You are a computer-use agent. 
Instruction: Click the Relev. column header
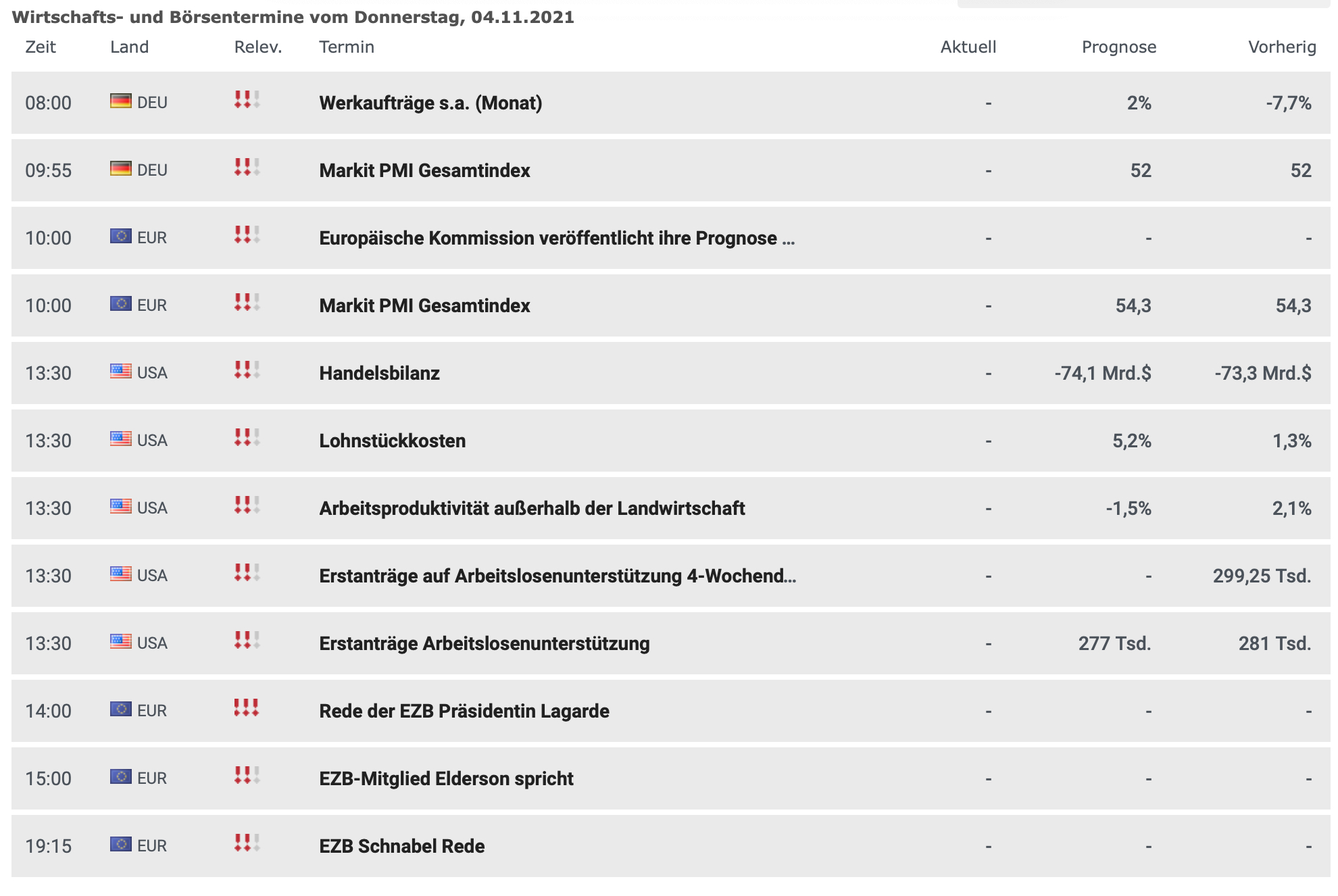pos(258,47)
